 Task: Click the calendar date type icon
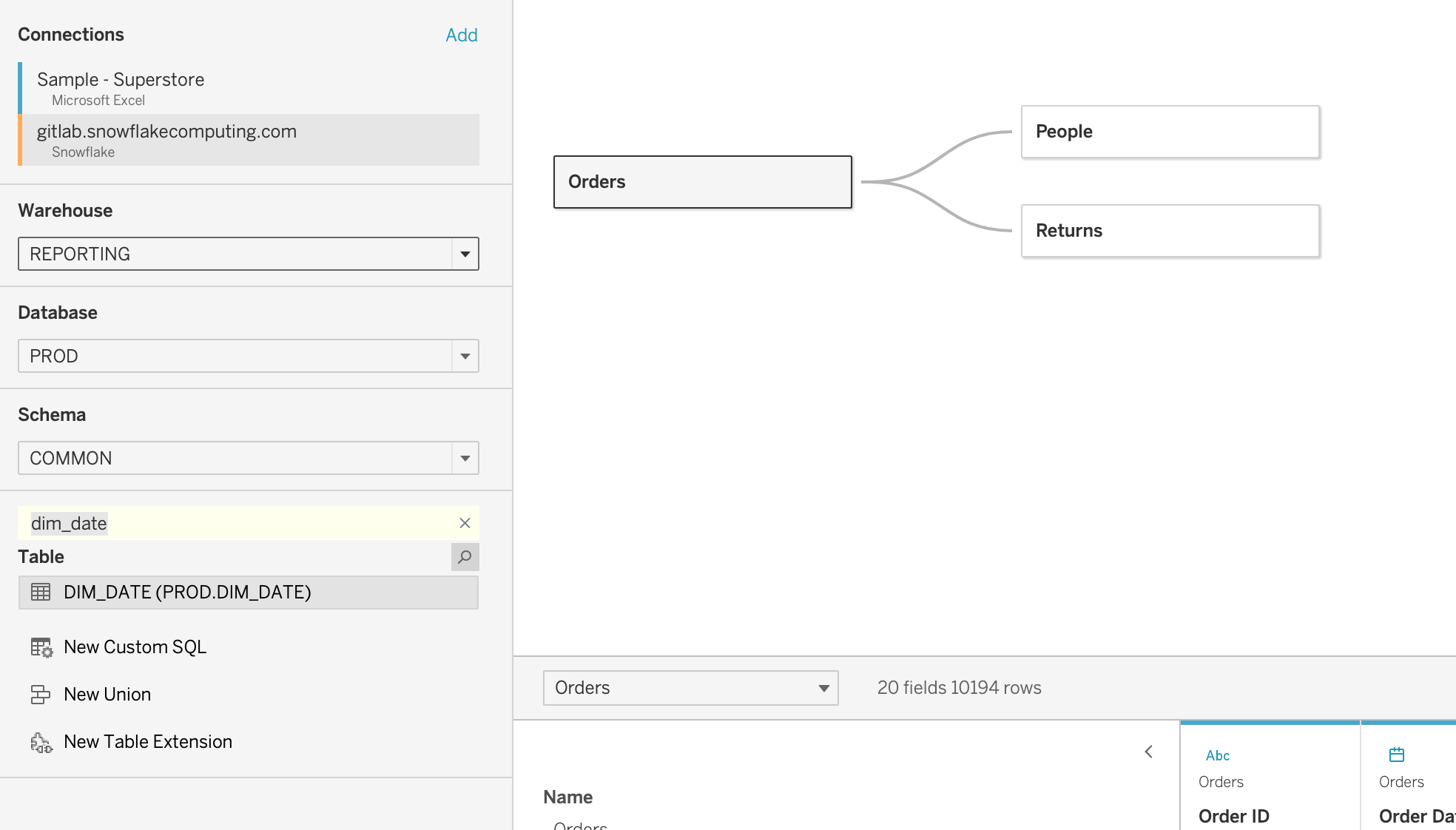[x=1397, y=755]
